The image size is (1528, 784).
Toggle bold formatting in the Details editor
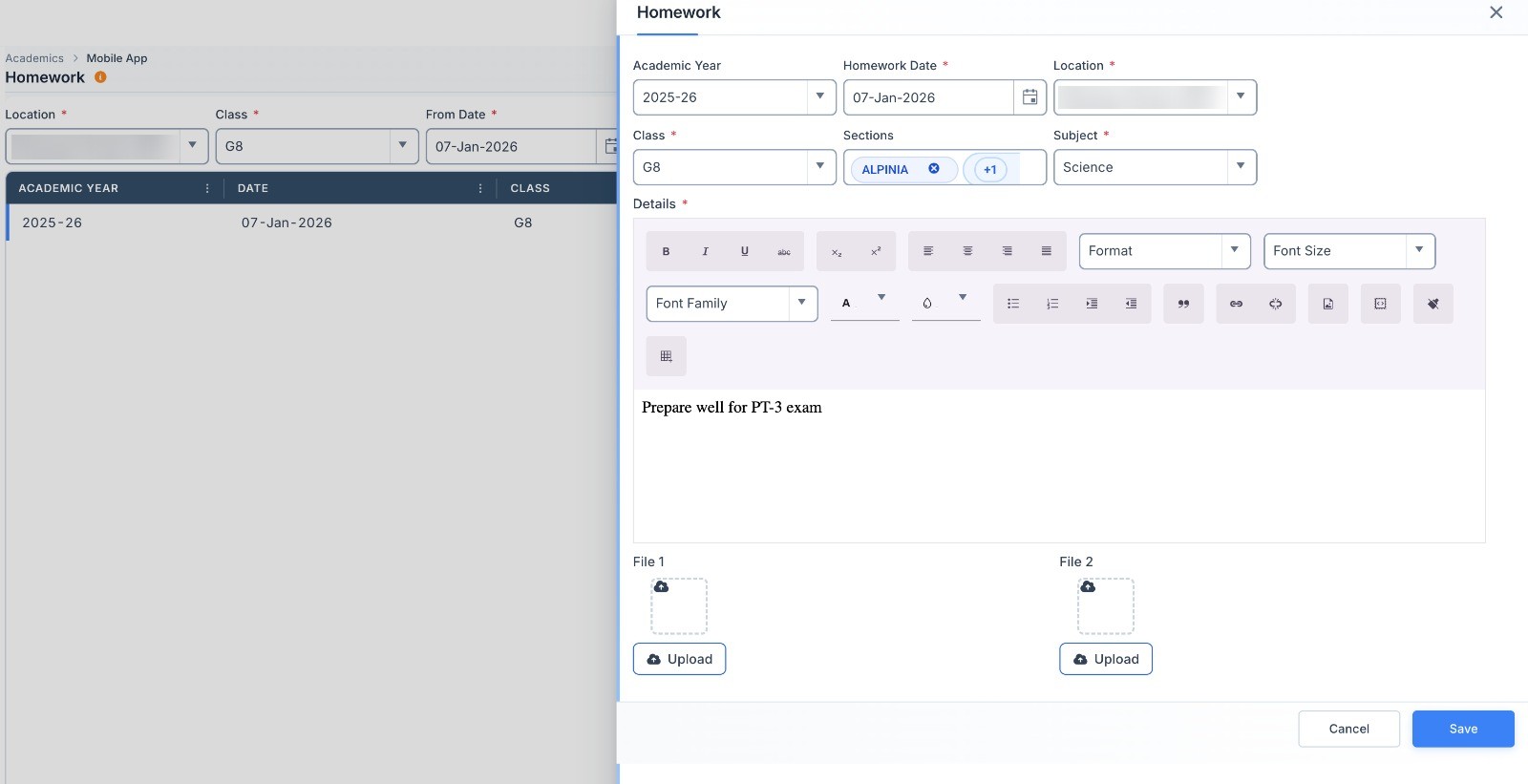point(666,251)
